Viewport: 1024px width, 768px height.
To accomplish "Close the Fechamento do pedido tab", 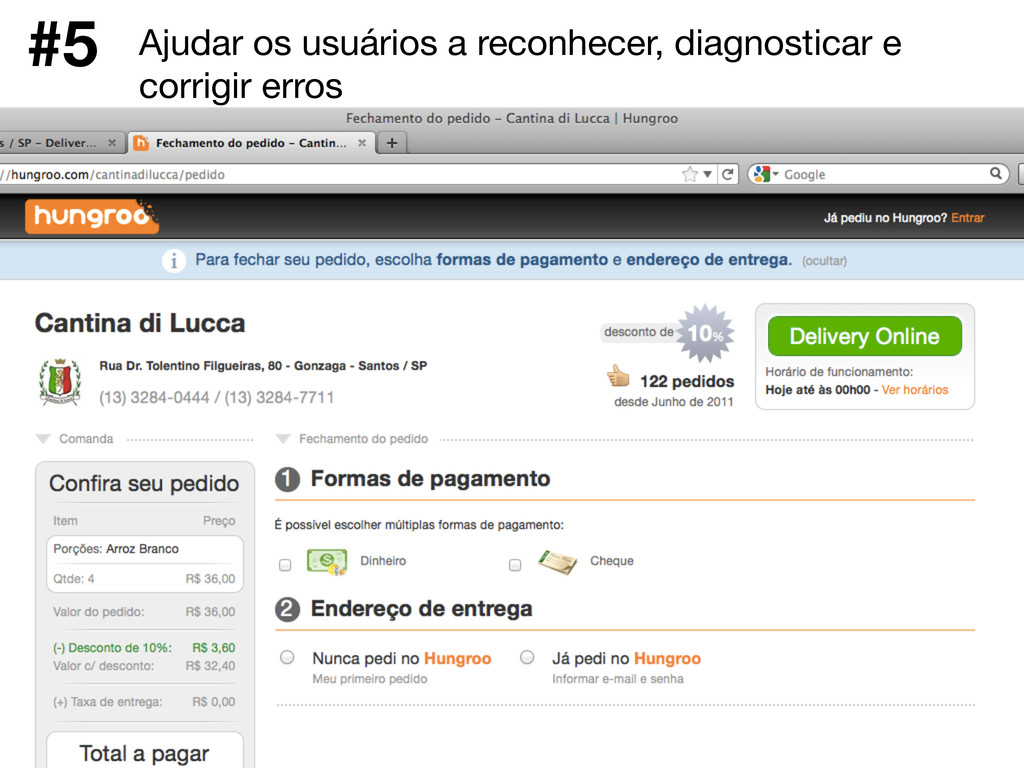I will [362, 142].
